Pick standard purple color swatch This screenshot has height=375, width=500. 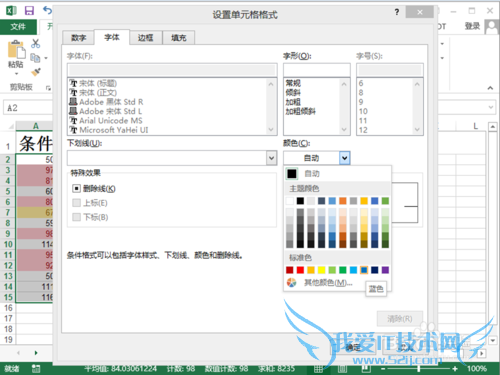385,270
